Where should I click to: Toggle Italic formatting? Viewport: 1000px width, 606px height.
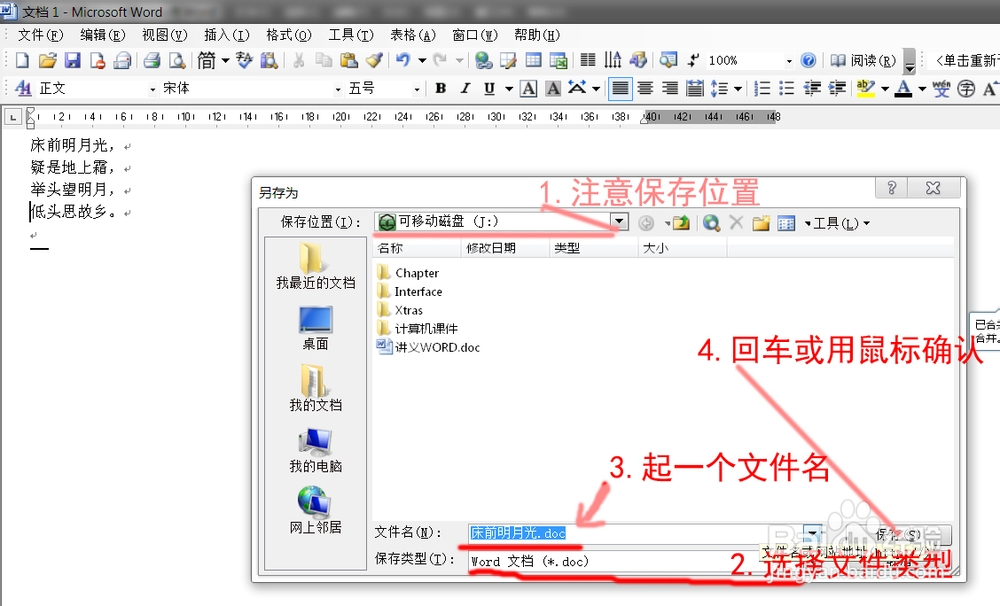(x=465, y=89)
